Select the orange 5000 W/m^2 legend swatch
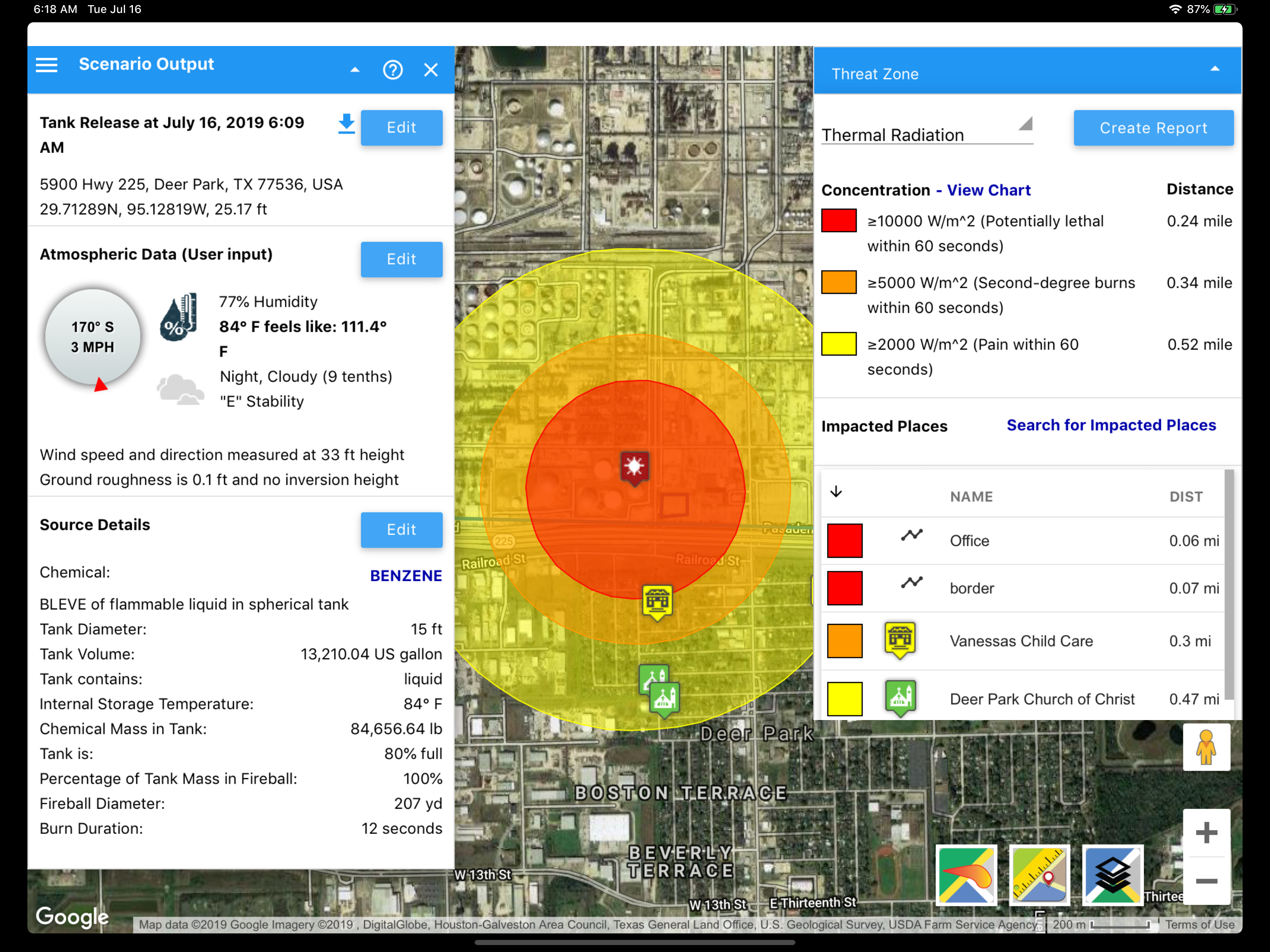This screenshot has height=952, width=1270. coord(839,282)
